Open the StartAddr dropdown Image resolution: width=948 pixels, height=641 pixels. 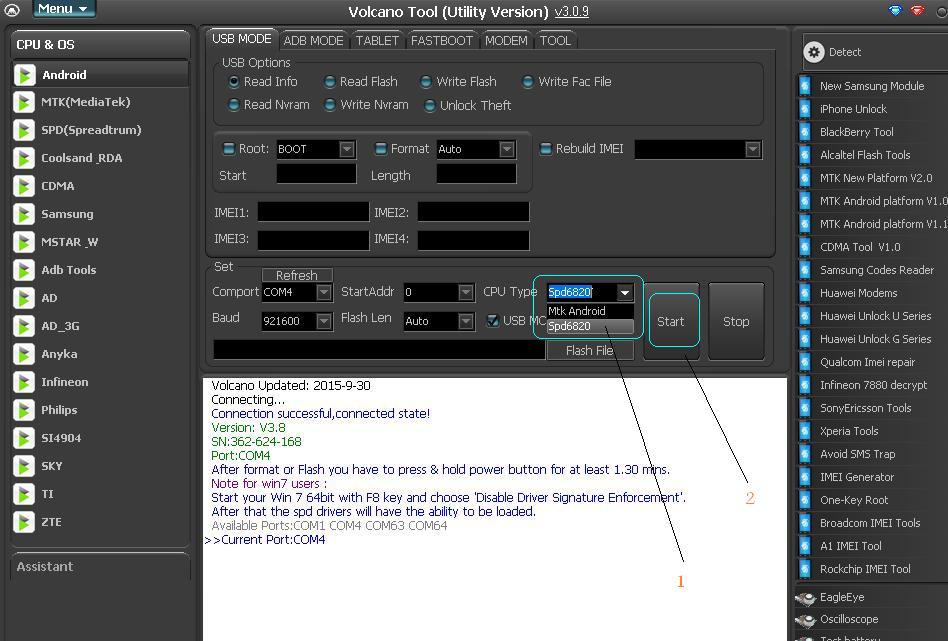pos(466,293)
